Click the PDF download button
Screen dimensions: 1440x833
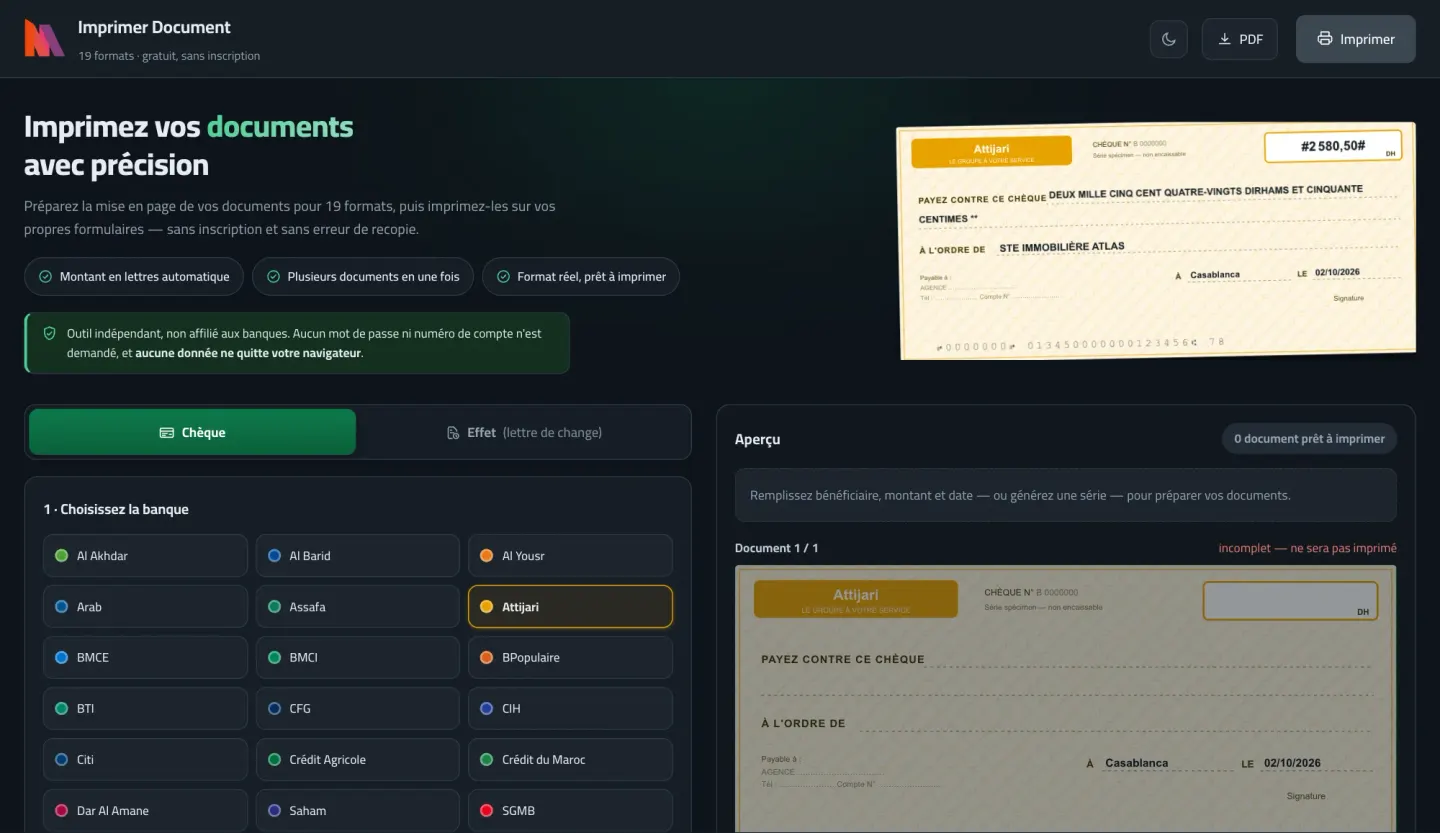click(x=1240, y=39)
